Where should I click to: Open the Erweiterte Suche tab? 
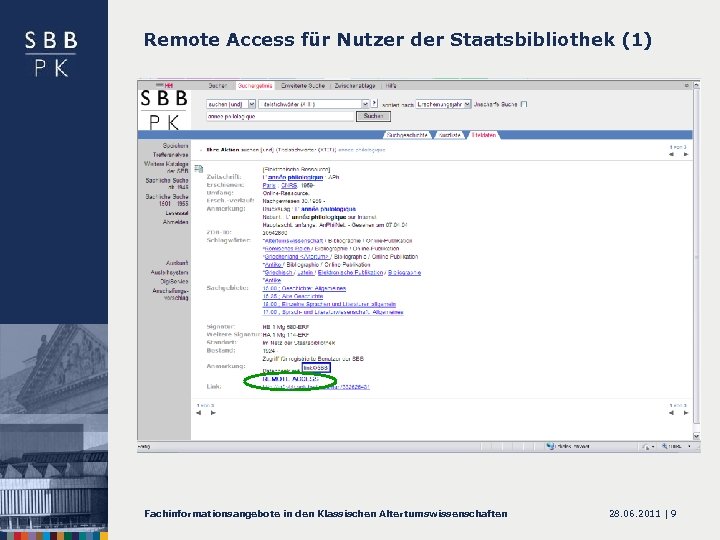303,85
